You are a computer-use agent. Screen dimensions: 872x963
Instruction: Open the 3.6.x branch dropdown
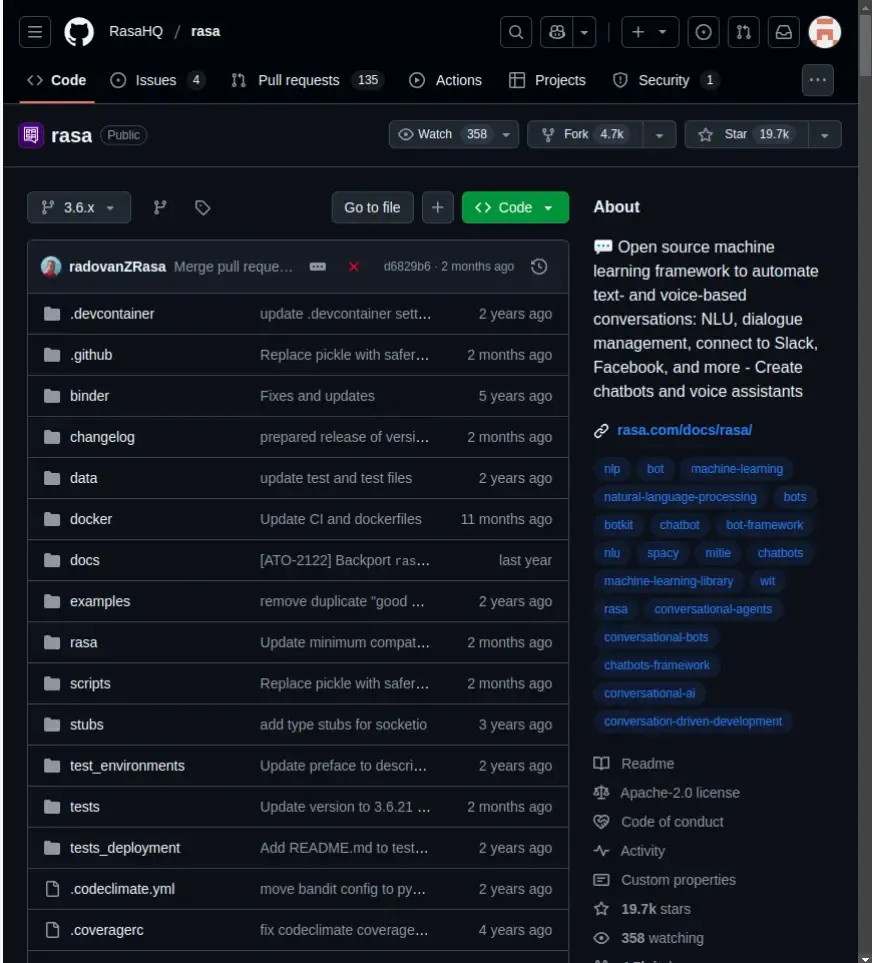coord(79,207)
